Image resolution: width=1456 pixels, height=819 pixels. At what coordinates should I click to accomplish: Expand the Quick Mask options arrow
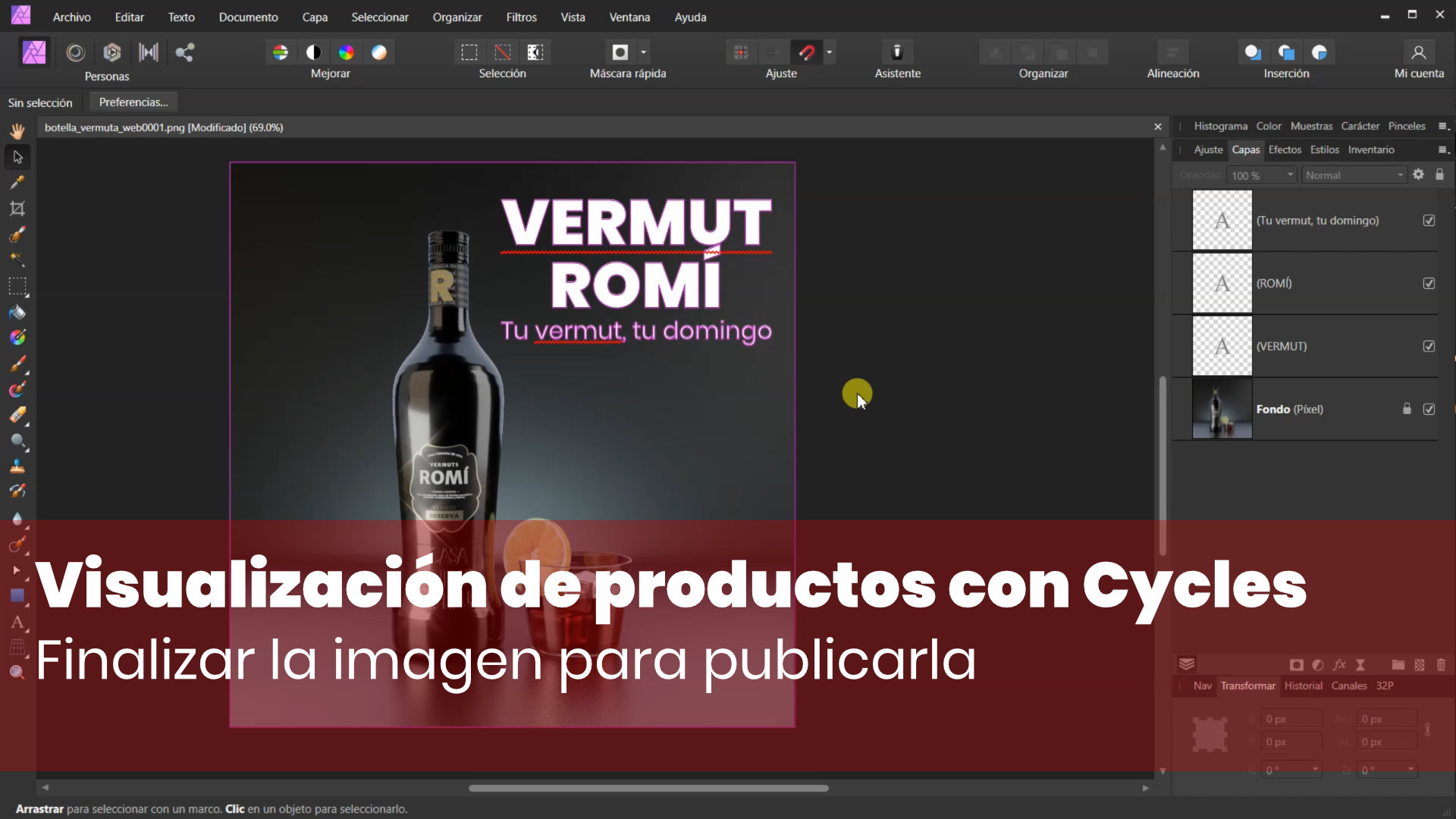pos(643,52)
